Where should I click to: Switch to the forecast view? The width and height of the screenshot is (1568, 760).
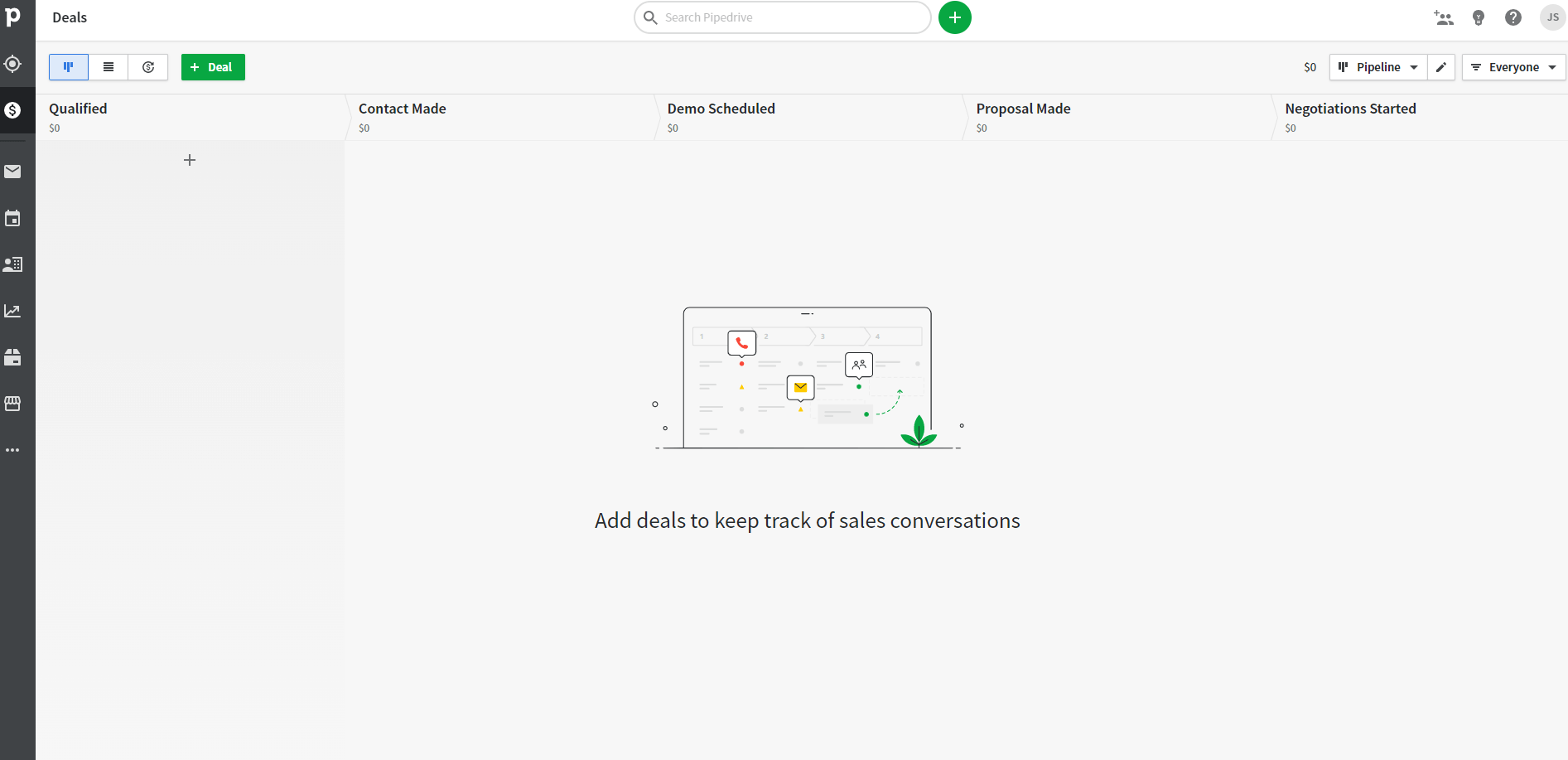coord(148,67)
